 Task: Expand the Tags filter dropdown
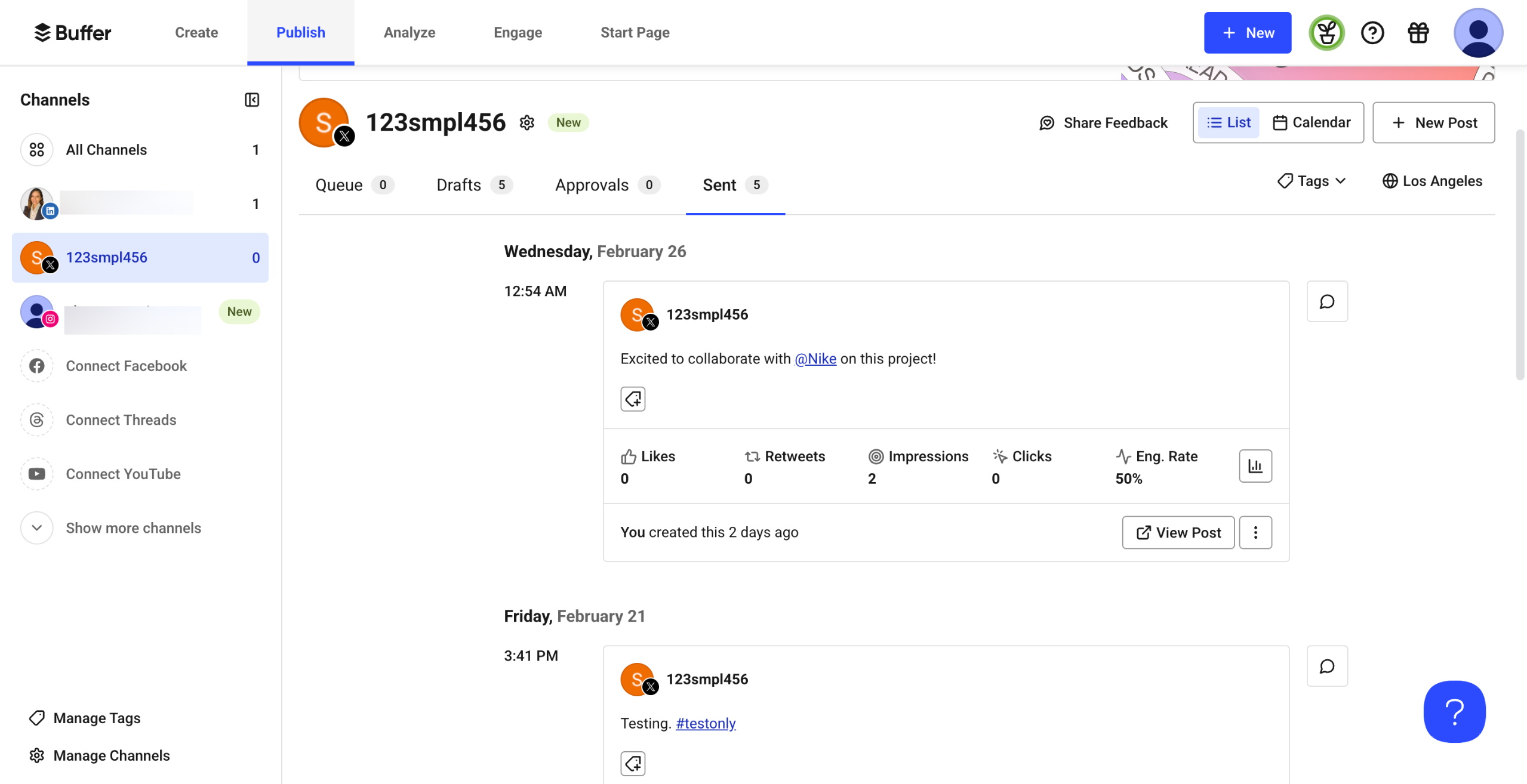[1312, 181]
